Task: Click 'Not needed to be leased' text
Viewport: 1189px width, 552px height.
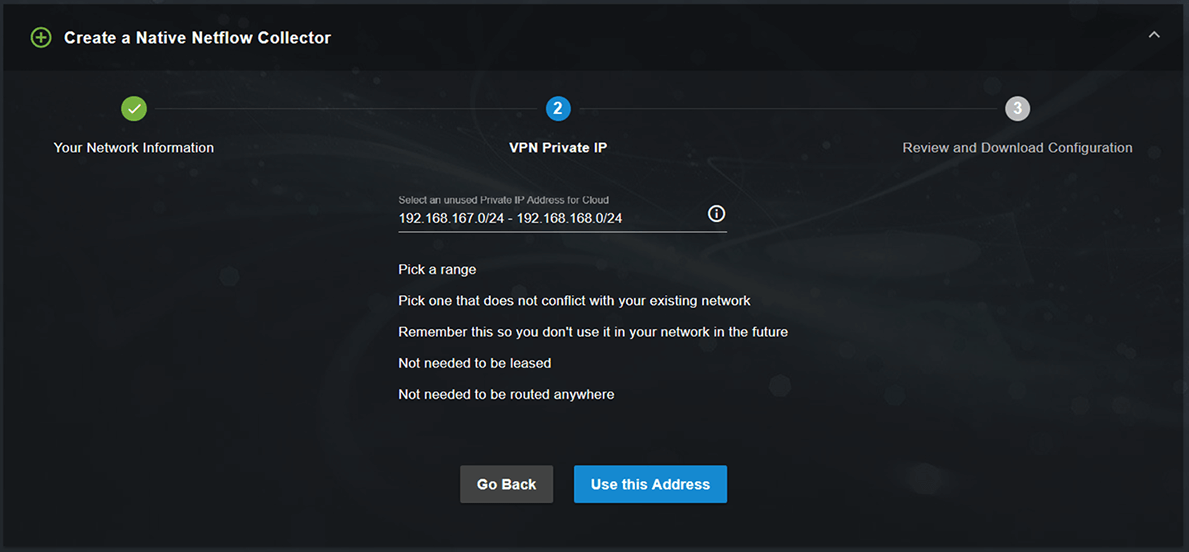Action: [x=475, y=363]
